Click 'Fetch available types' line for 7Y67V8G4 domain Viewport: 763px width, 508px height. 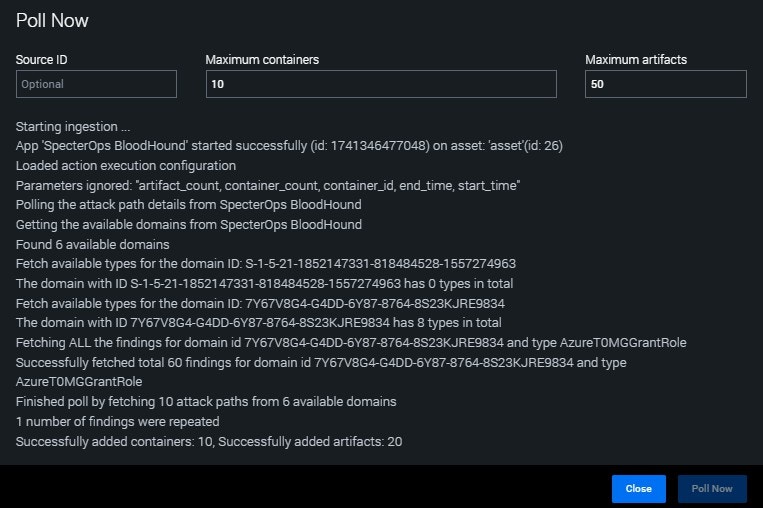[260, 304]
